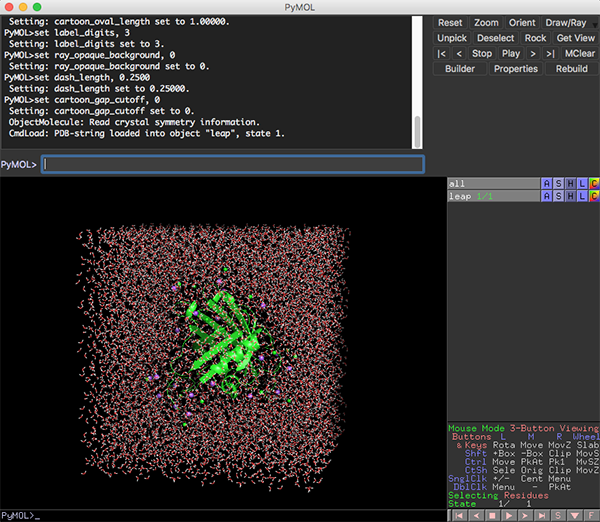Open the Hide menu for all
Viewport: 600px width, 522px height.
click(571, 184)
